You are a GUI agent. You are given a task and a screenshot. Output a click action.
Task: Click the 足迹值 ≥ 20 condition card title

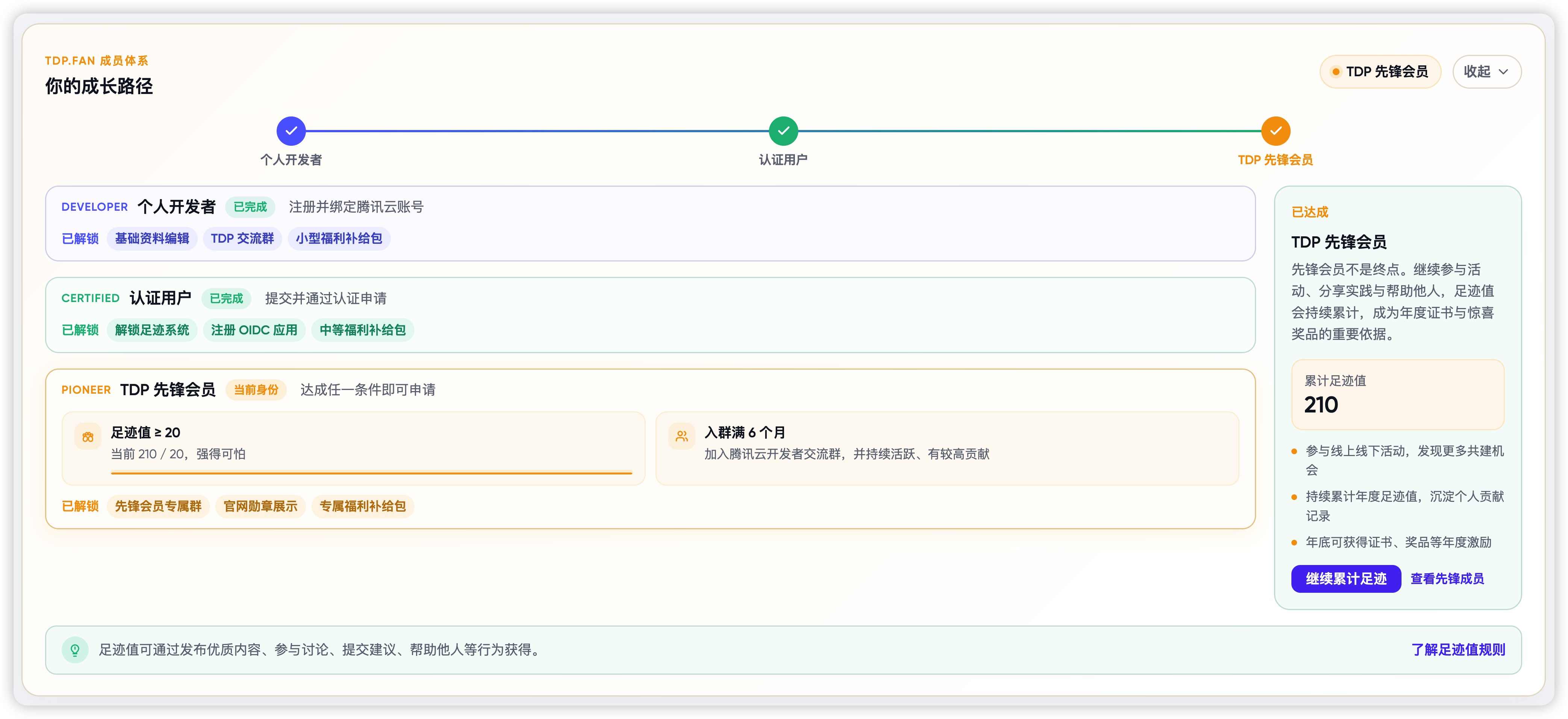145,432
